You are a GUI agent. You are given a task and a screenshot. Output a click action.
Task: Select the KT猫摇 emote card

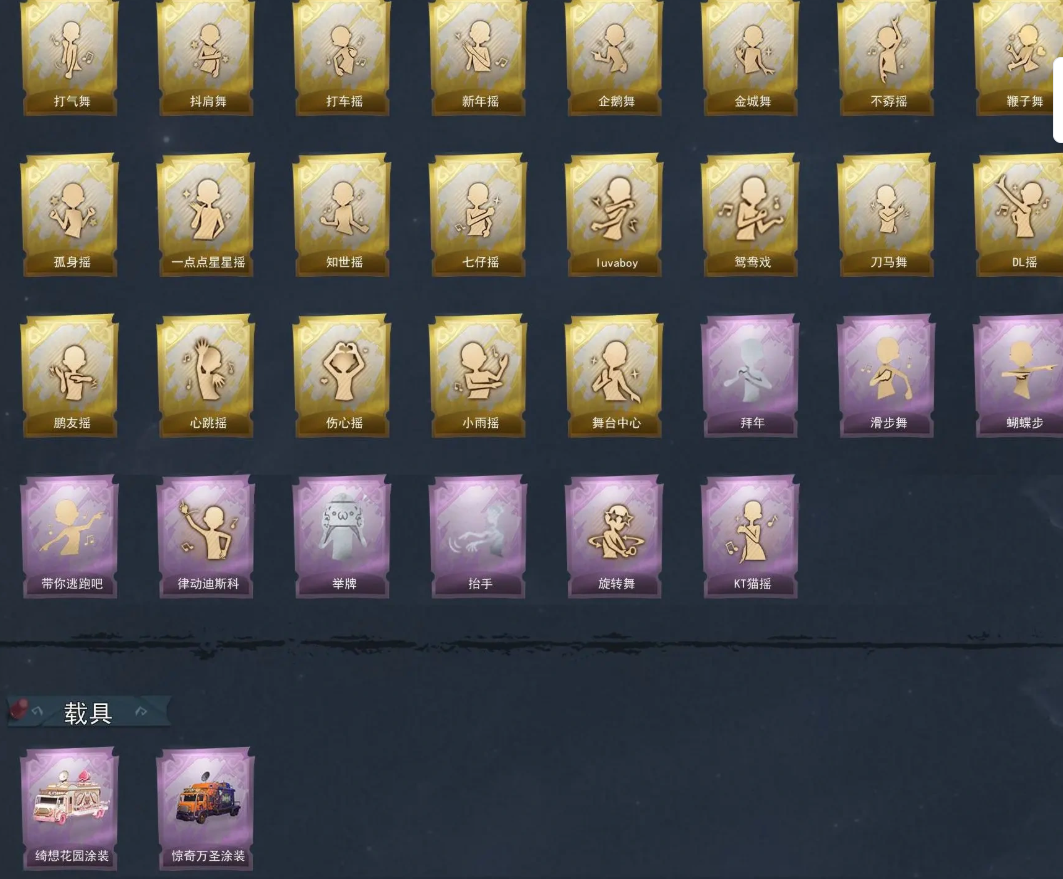[x=751, y=536]
